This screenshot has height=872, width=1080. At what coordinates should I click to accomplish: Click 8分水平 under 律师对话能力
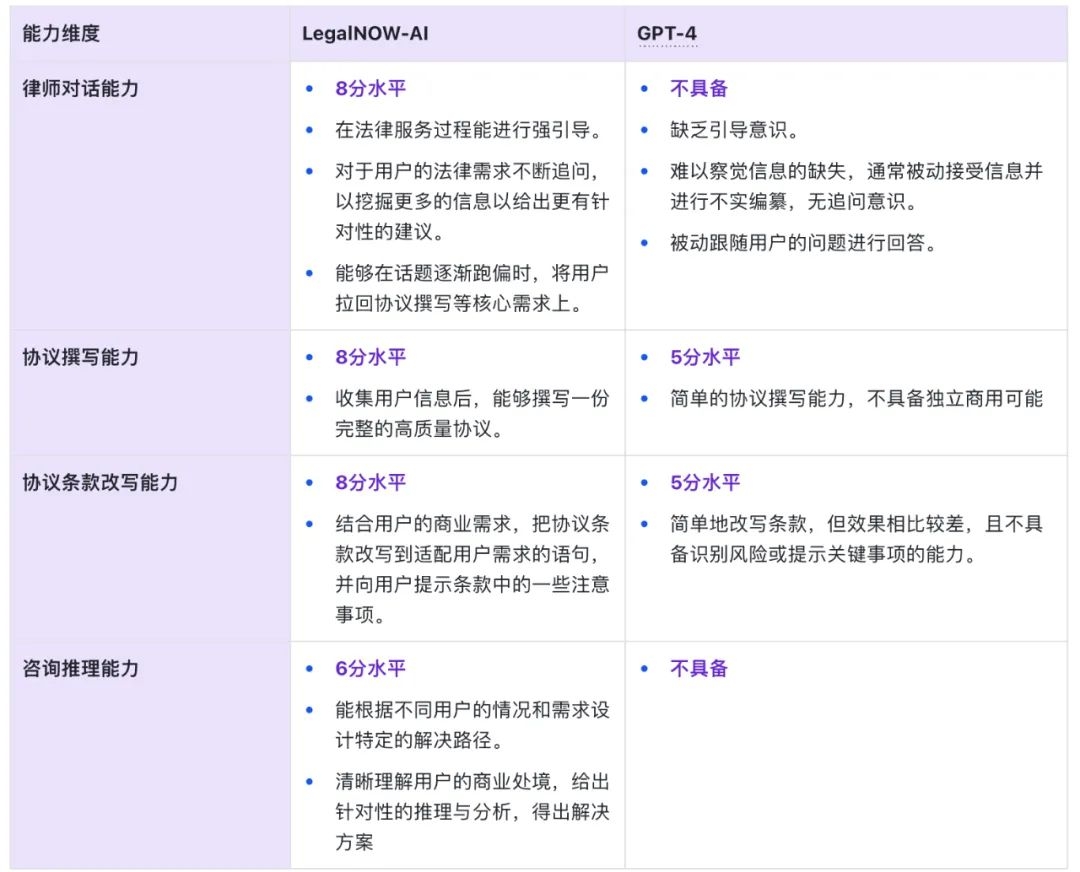tap(371, 88)
